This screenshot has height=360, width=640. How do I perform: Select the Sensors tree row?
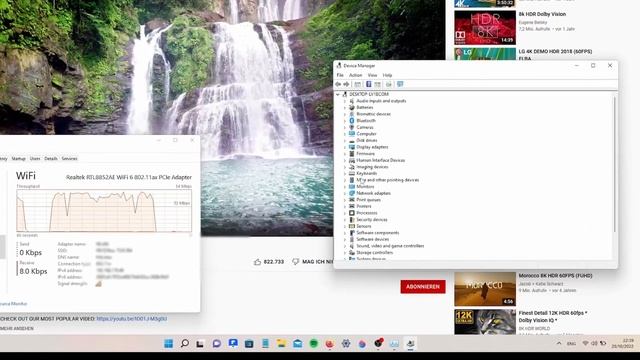click(364, 226)
